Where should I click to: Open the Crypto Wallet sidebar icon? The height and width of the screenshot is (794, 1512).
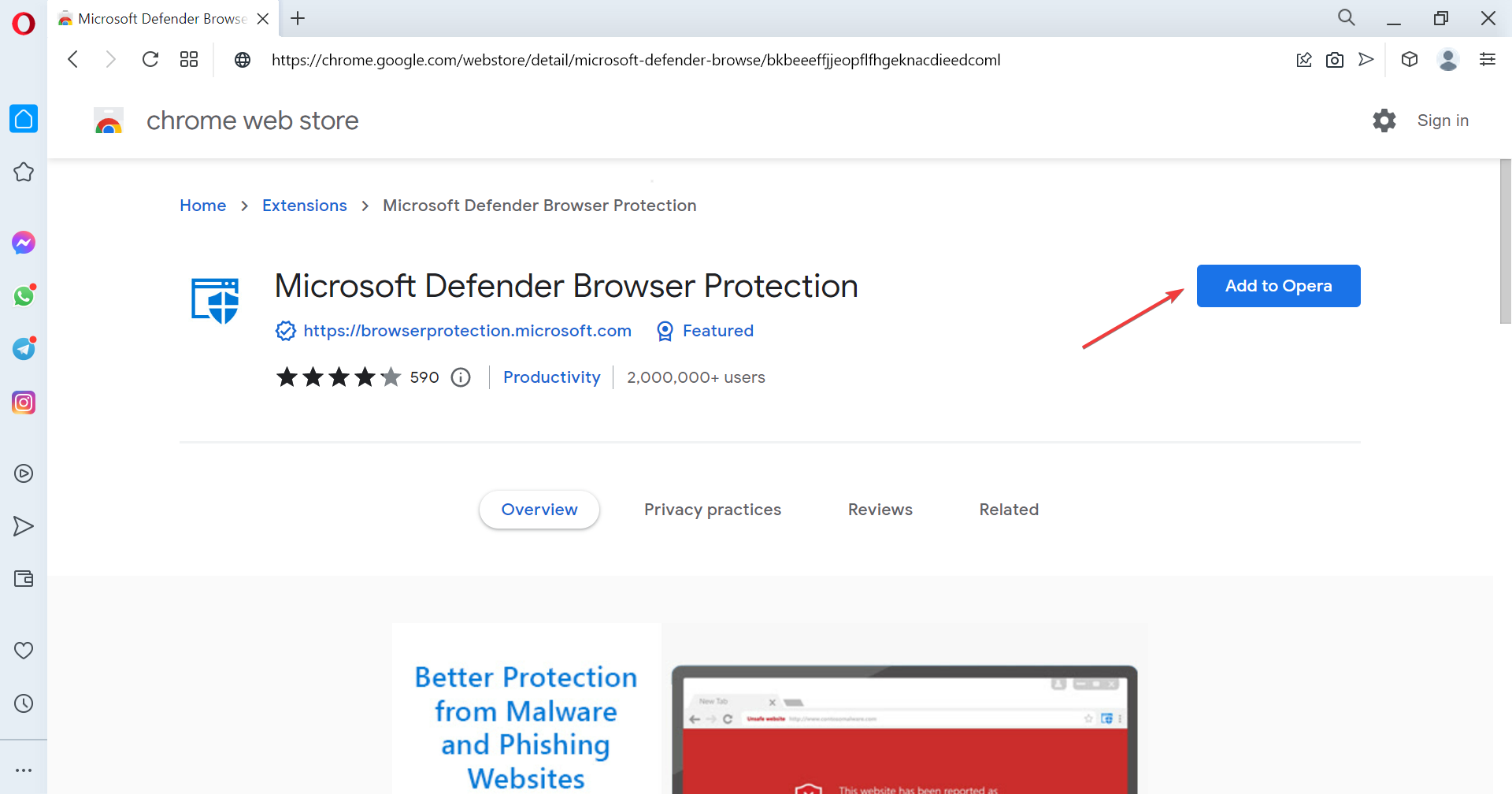[x=24, y=579]
